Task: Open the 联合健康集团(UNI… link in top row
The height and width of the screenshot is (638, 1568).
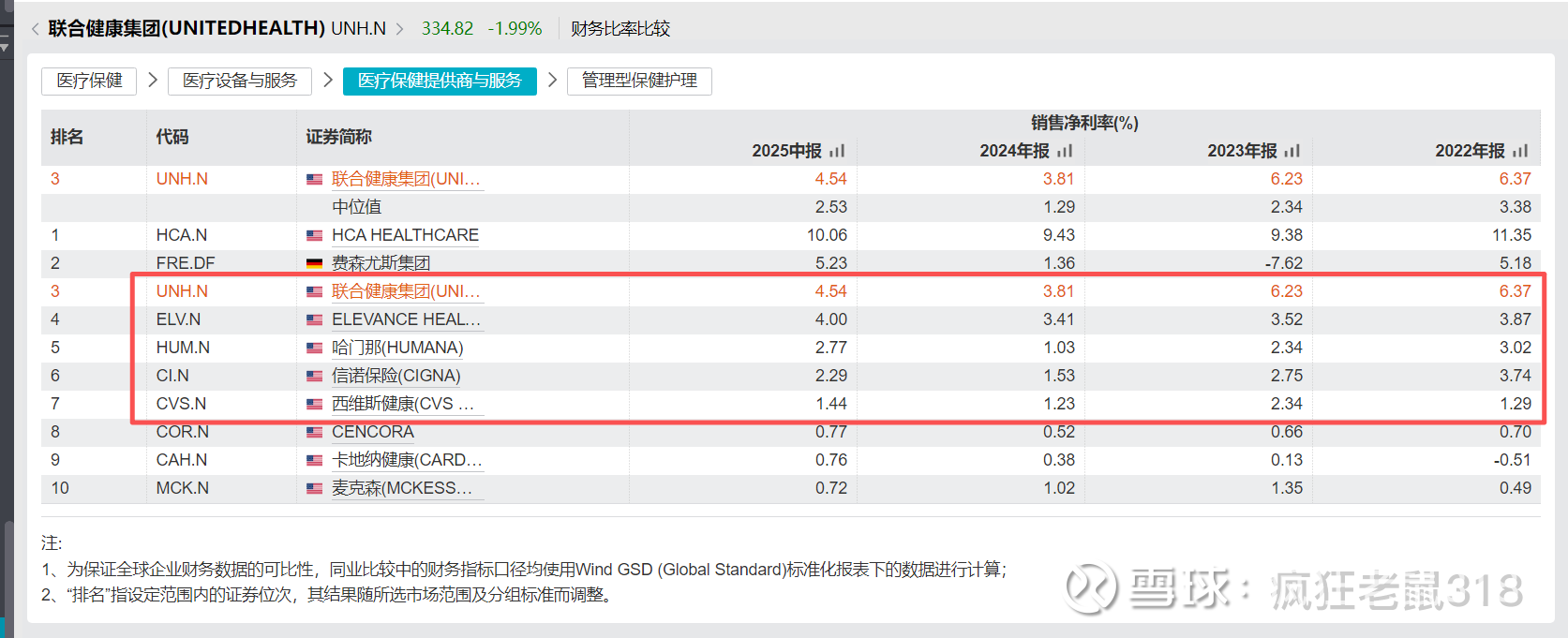Action: [x=406, y=179]
